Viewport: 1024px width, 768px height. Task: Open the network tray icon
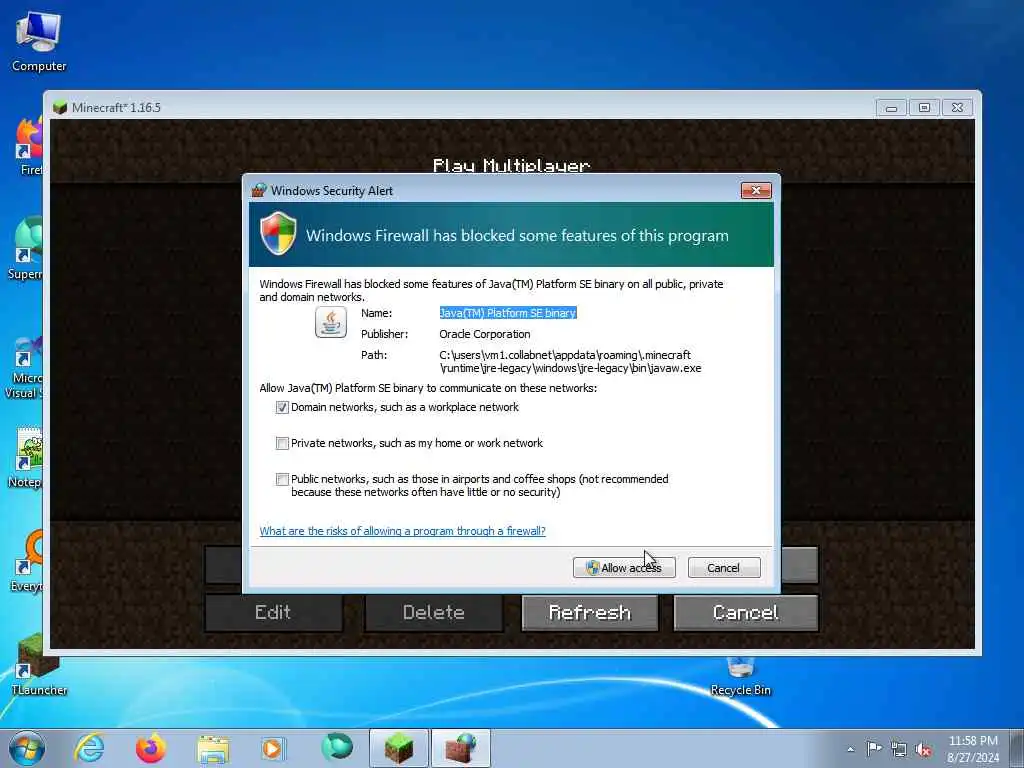(x=899, y=750)
